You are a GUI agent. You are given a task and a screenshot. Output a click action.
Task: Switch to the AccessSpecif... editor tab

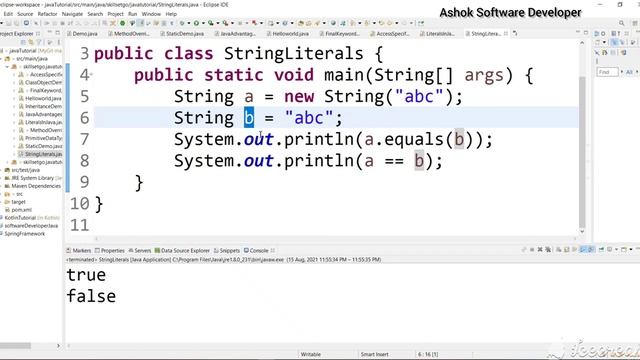389,33
